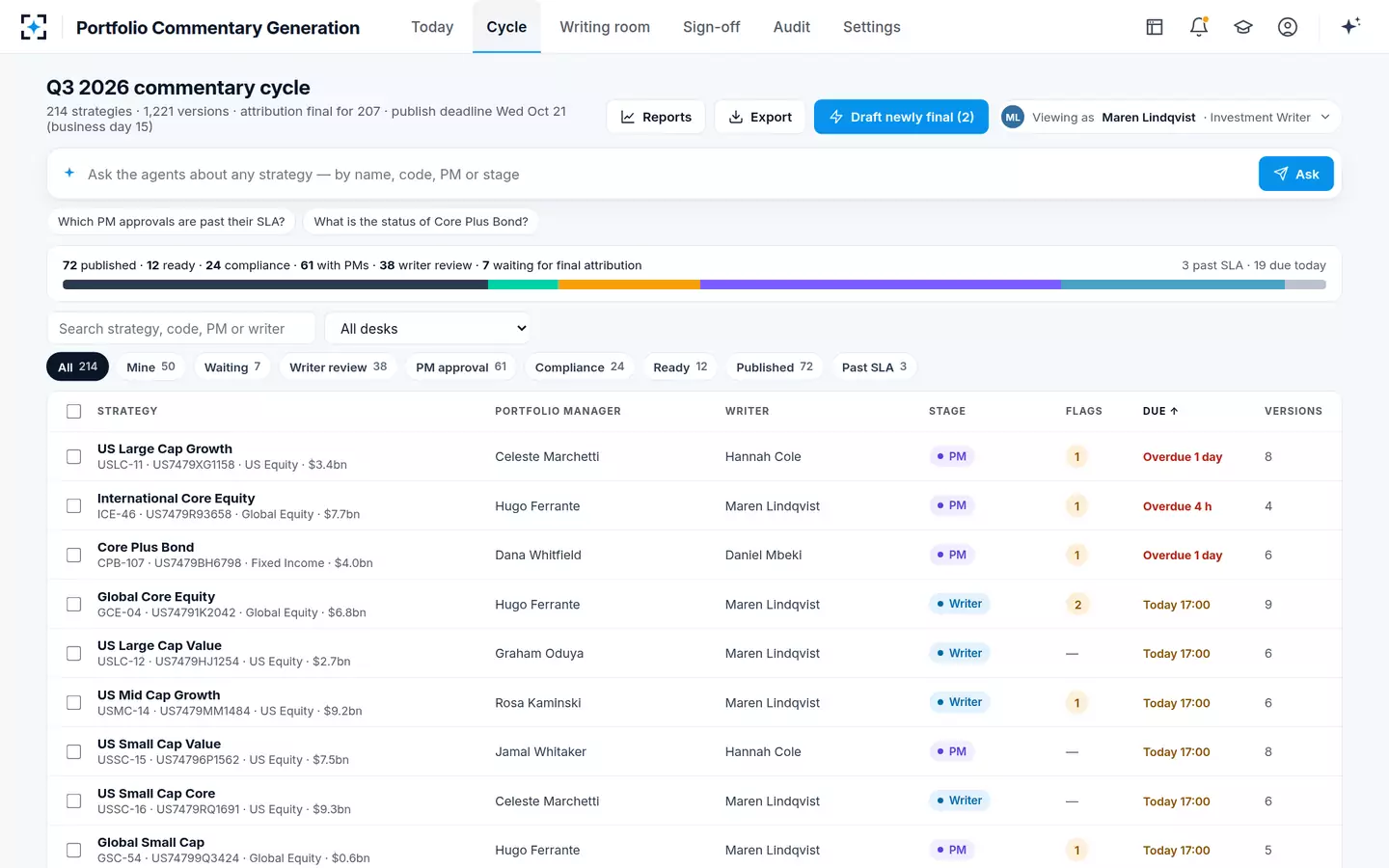
Task: Check the Global Core Equity row
Action: (x=74, y=605)
